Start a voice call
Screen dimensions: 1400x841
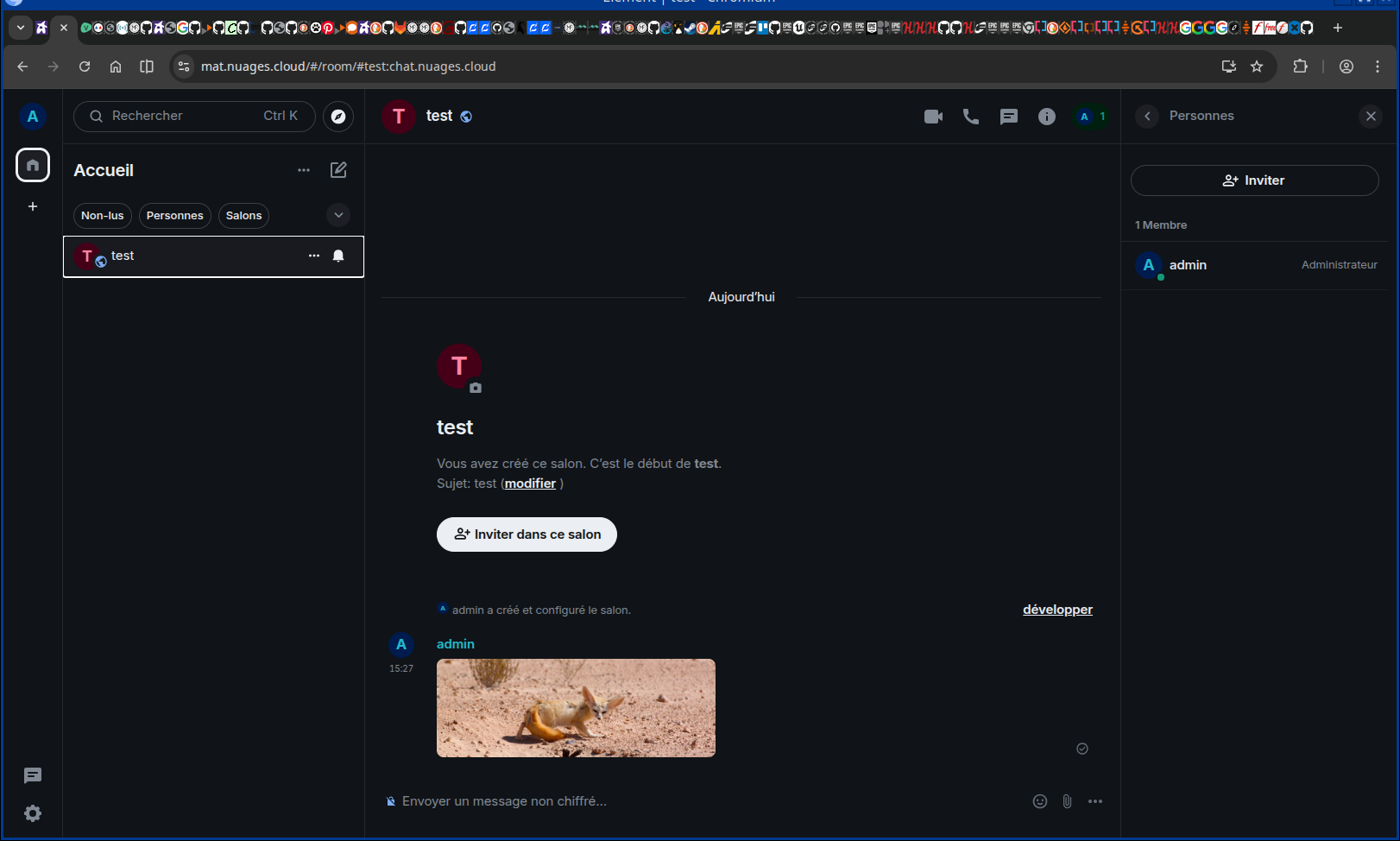[971, 117]
